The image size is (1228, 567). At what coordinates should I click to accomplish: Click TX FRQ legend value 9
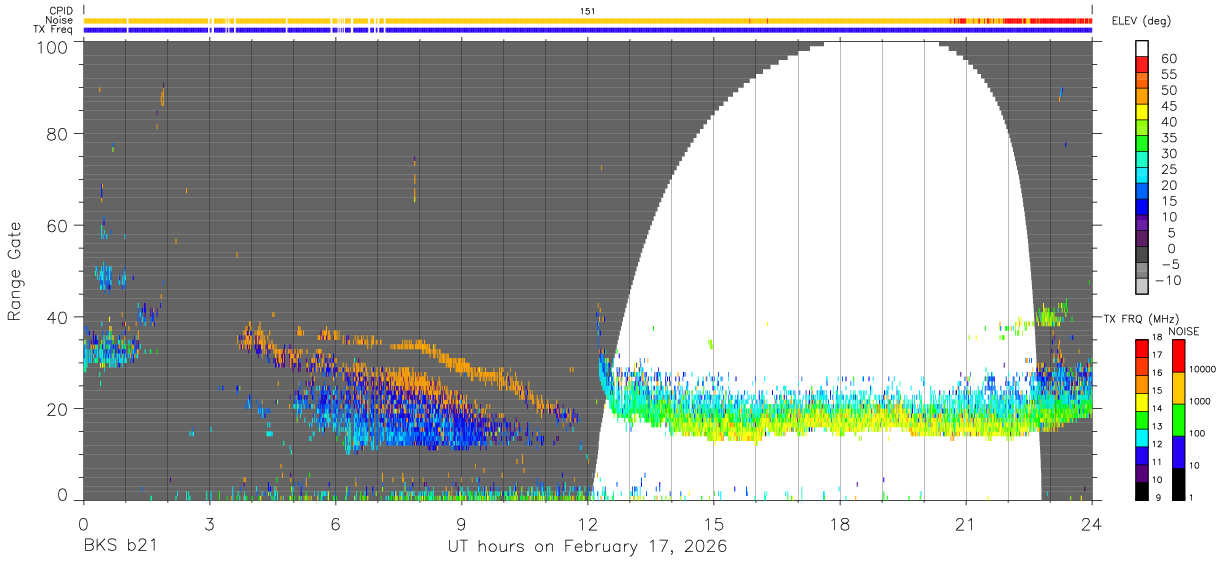point(1157,499)
